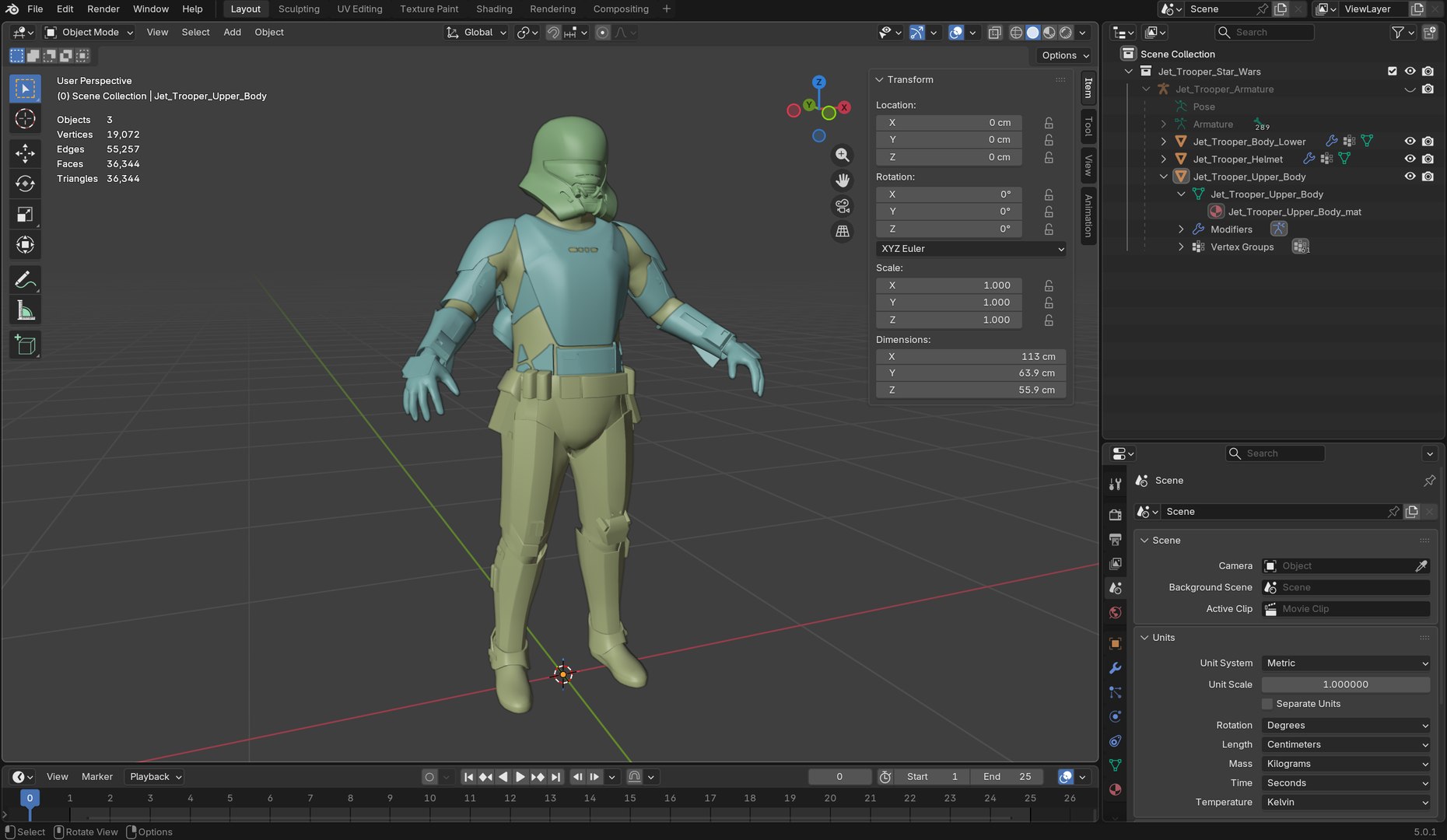Toggle the camera view icon

coord(843,206)
